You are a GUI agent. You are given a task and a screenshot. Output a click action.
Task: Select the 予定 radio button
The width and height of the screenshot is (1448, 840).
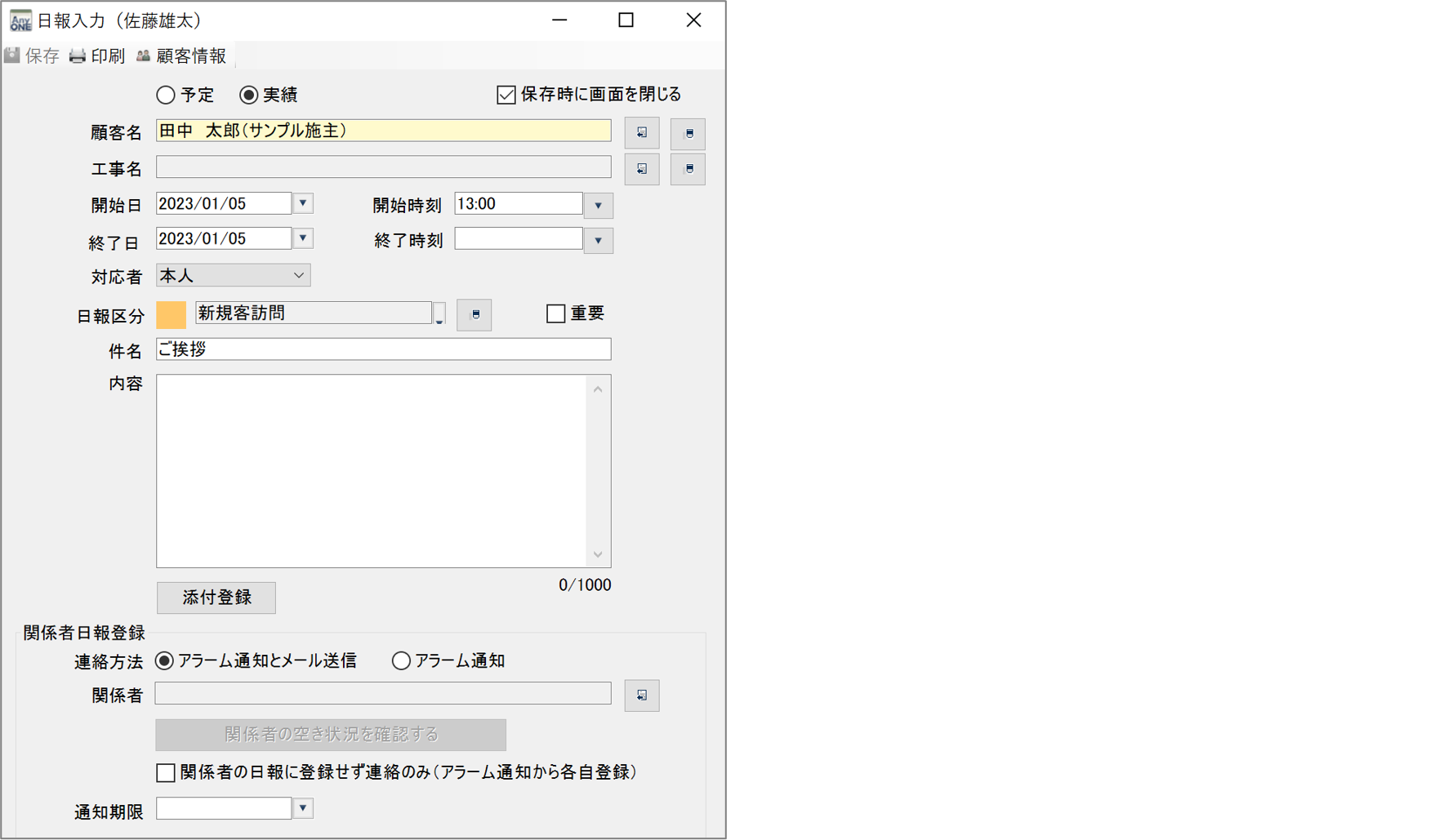(x=166, y=95)
